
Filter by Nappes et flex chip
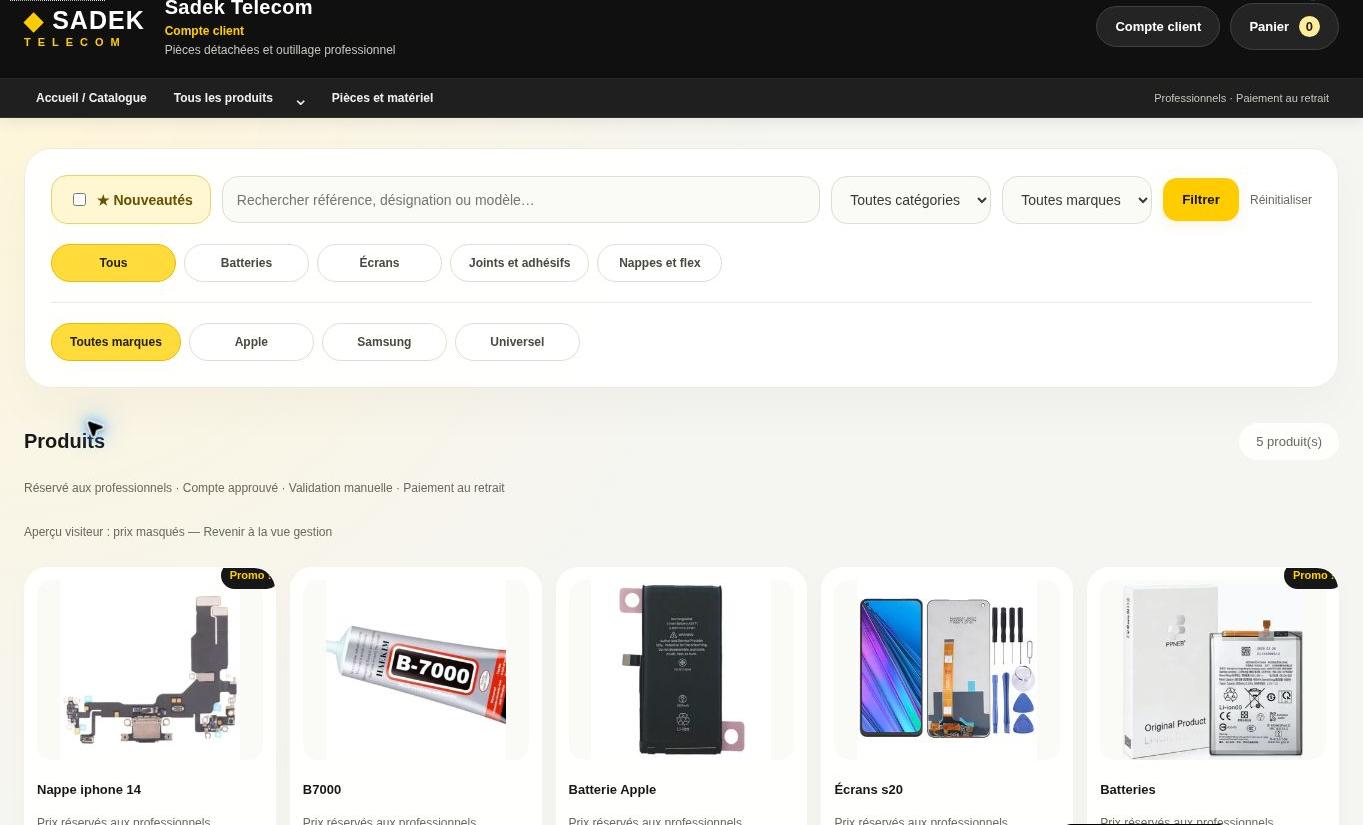(x=659, y=263)
